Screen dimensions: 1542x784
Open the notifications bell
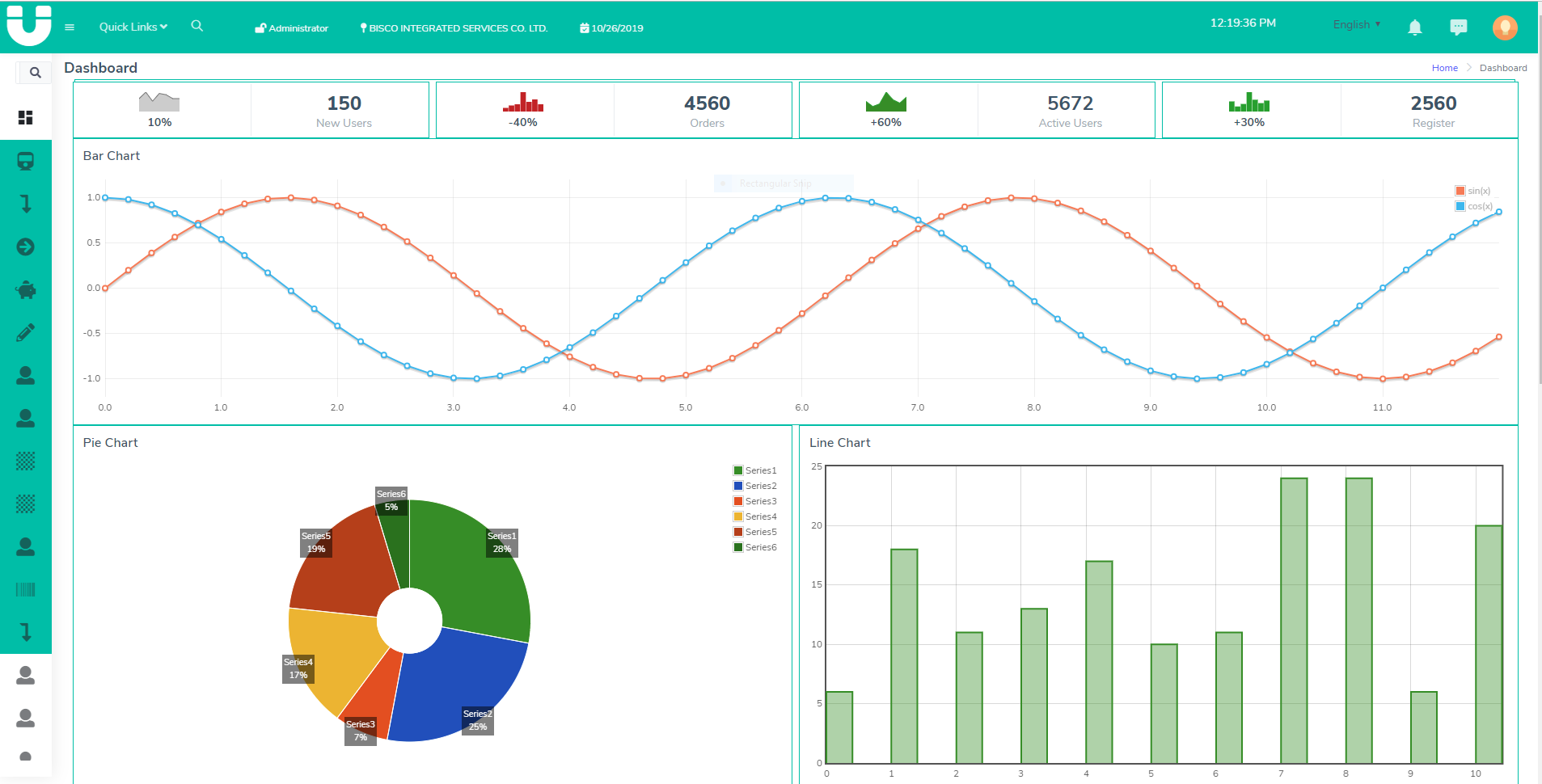point(1415,27)
